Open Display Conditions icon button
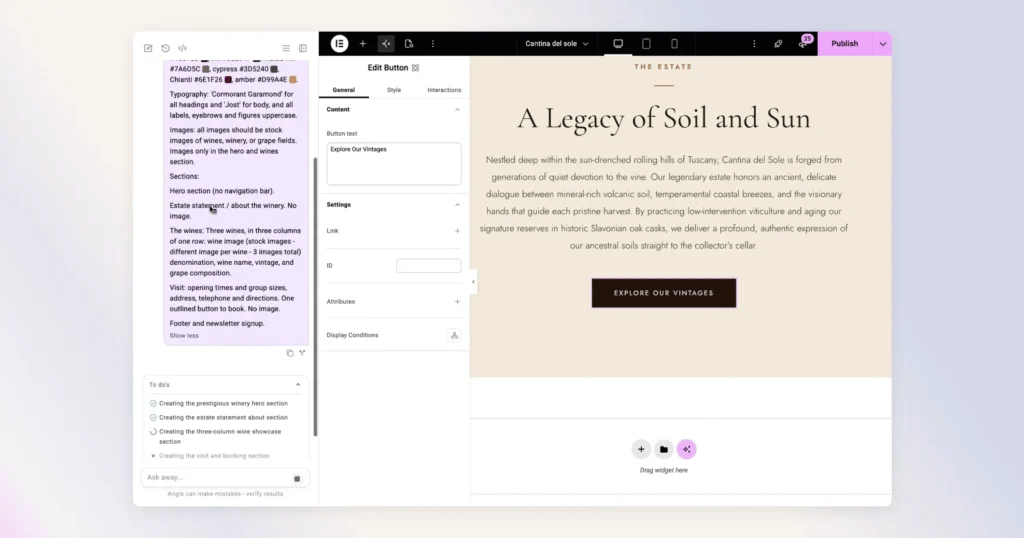The image size is (1024, 538). 455,336
